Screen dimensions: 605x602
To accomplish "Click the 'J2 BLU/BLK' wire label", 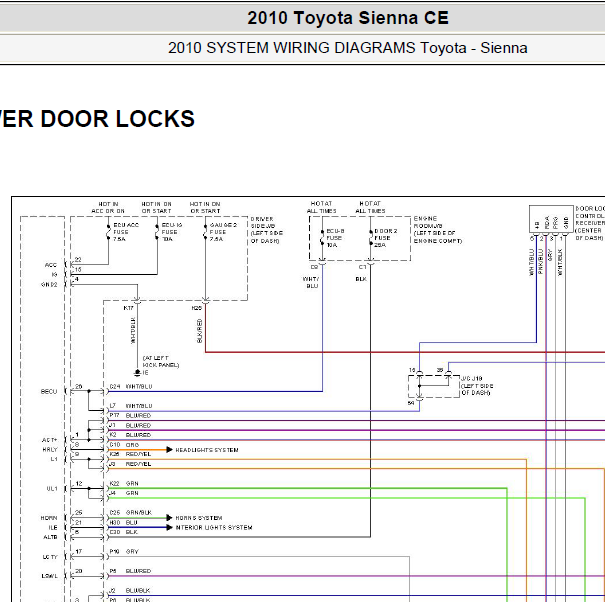I will (x=130, y=591).
